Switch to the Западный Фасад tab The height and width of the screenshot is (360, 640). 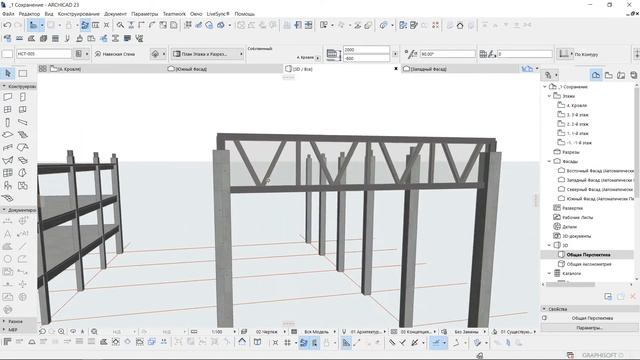pyautogui.click(x=428, y=69)
